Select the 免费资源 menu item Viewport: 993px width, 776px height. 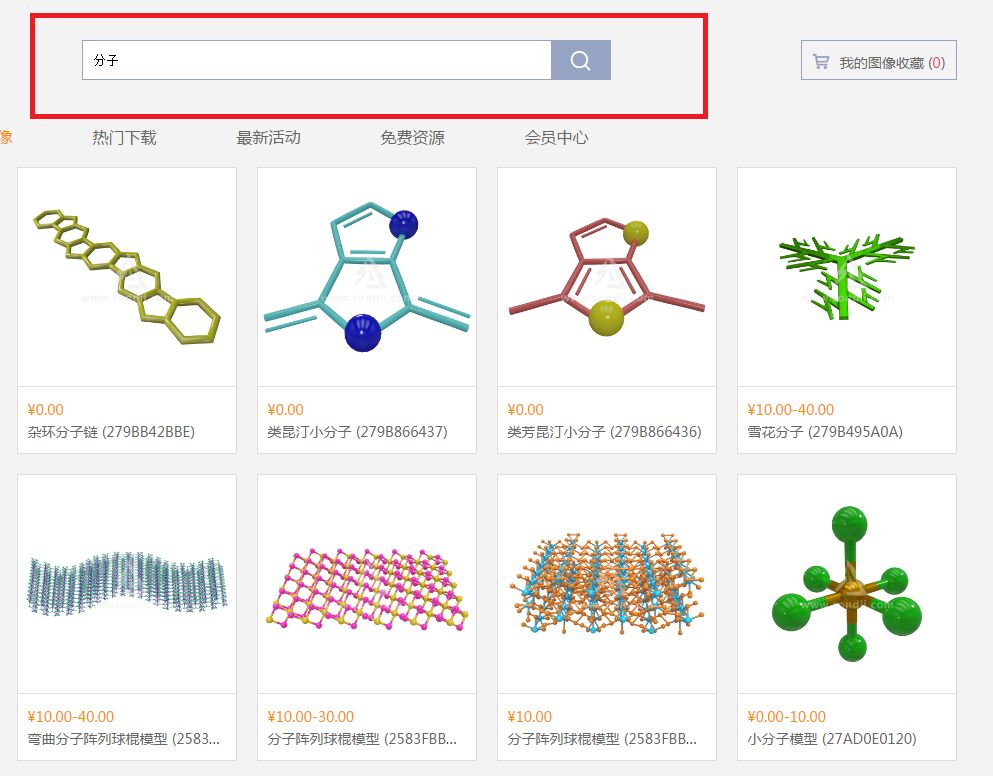[x=412, y=138]
